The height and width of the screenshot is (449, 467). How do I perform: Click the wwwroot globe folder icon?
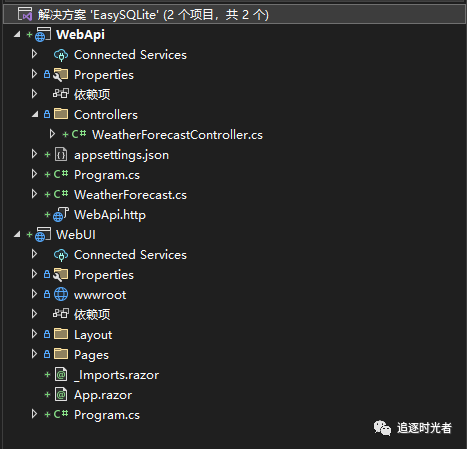click(61, 294)
